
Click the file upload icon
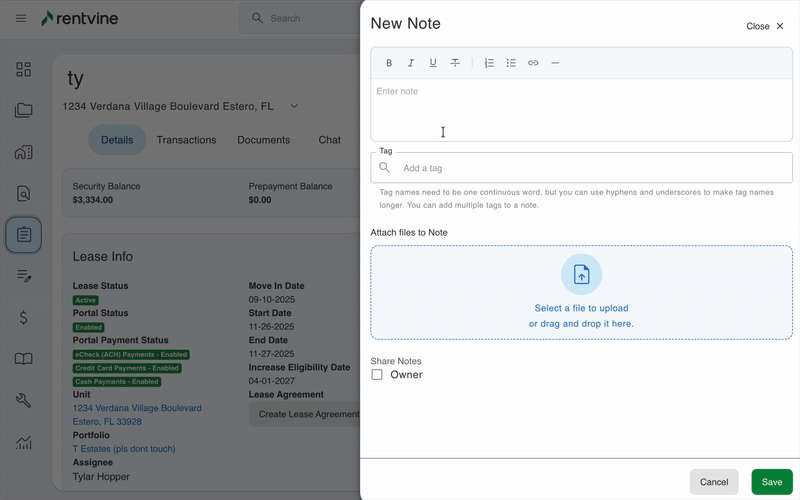click(x=581, y=275)
